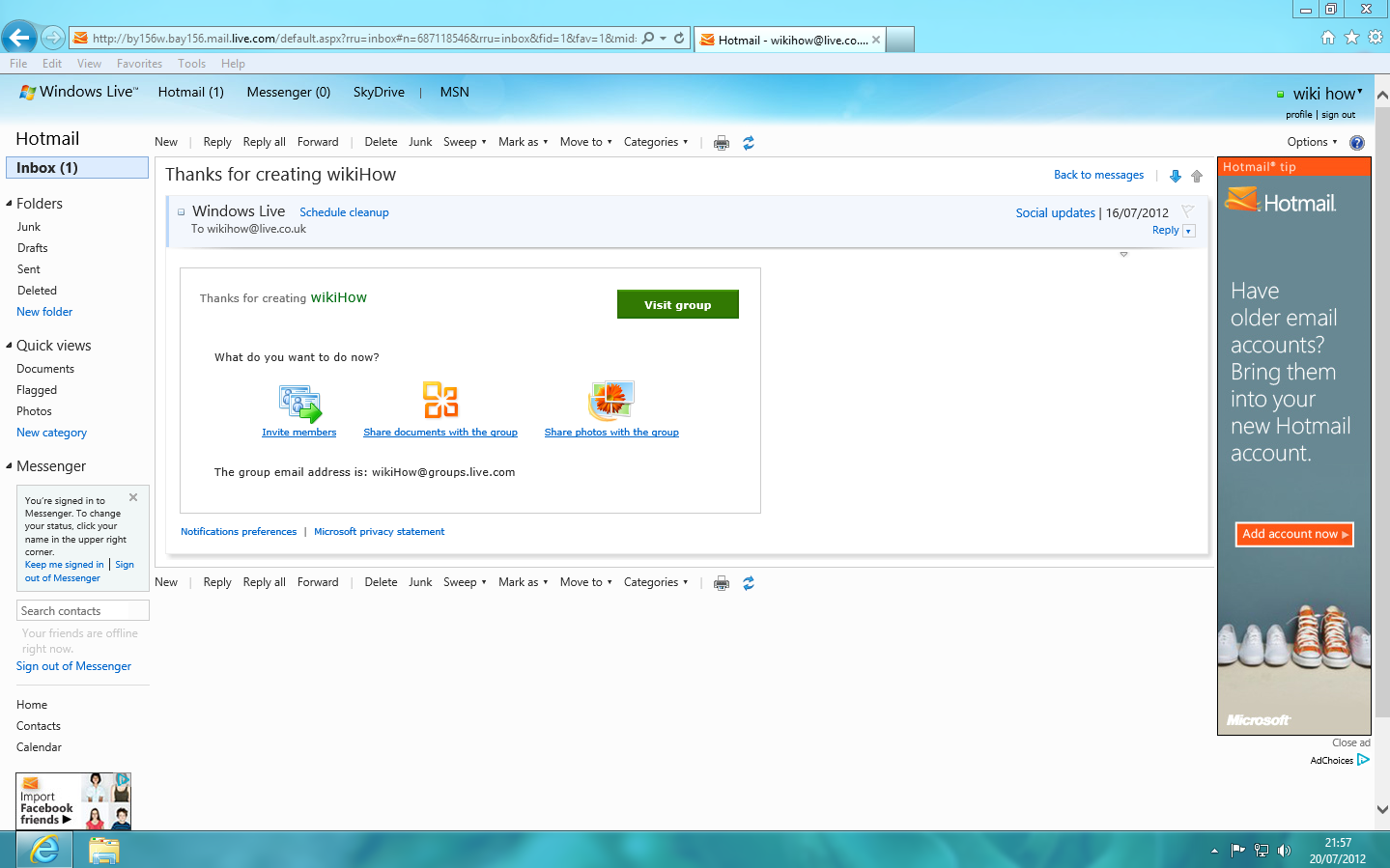Switch to the Hotmail (1) tab
This screenshot has height=868, width=1390.
tap(191, 92)
